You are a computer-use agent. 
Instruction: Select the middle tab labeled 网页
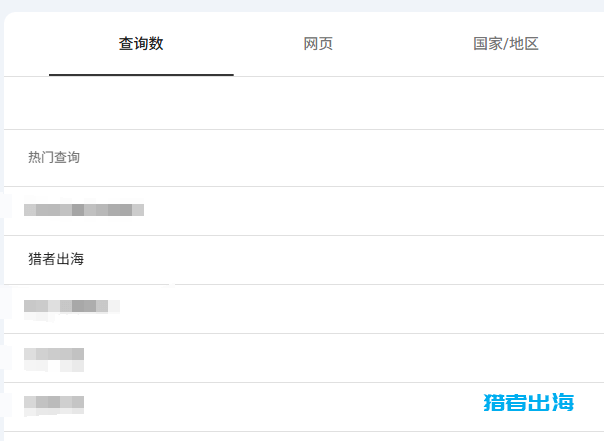318,44
